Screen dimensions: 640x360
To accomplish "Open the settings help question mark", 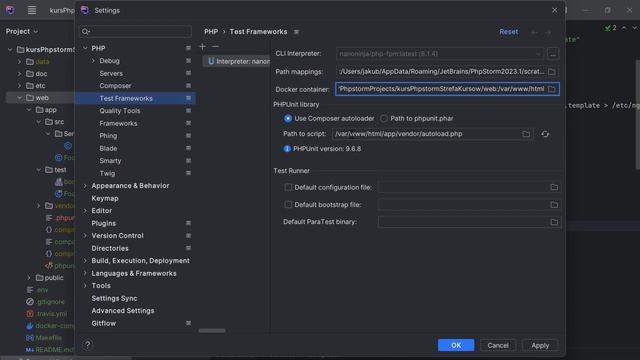I will point(87,345).
